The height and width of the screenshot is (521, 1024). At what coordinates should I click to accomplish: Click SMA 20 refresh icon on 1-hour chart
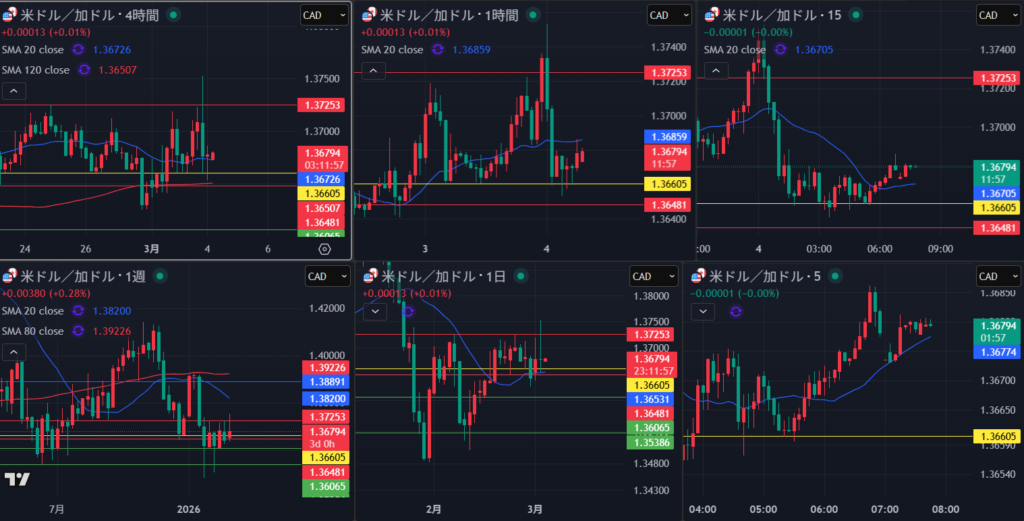pyautogui.click(x=438, y=49)
